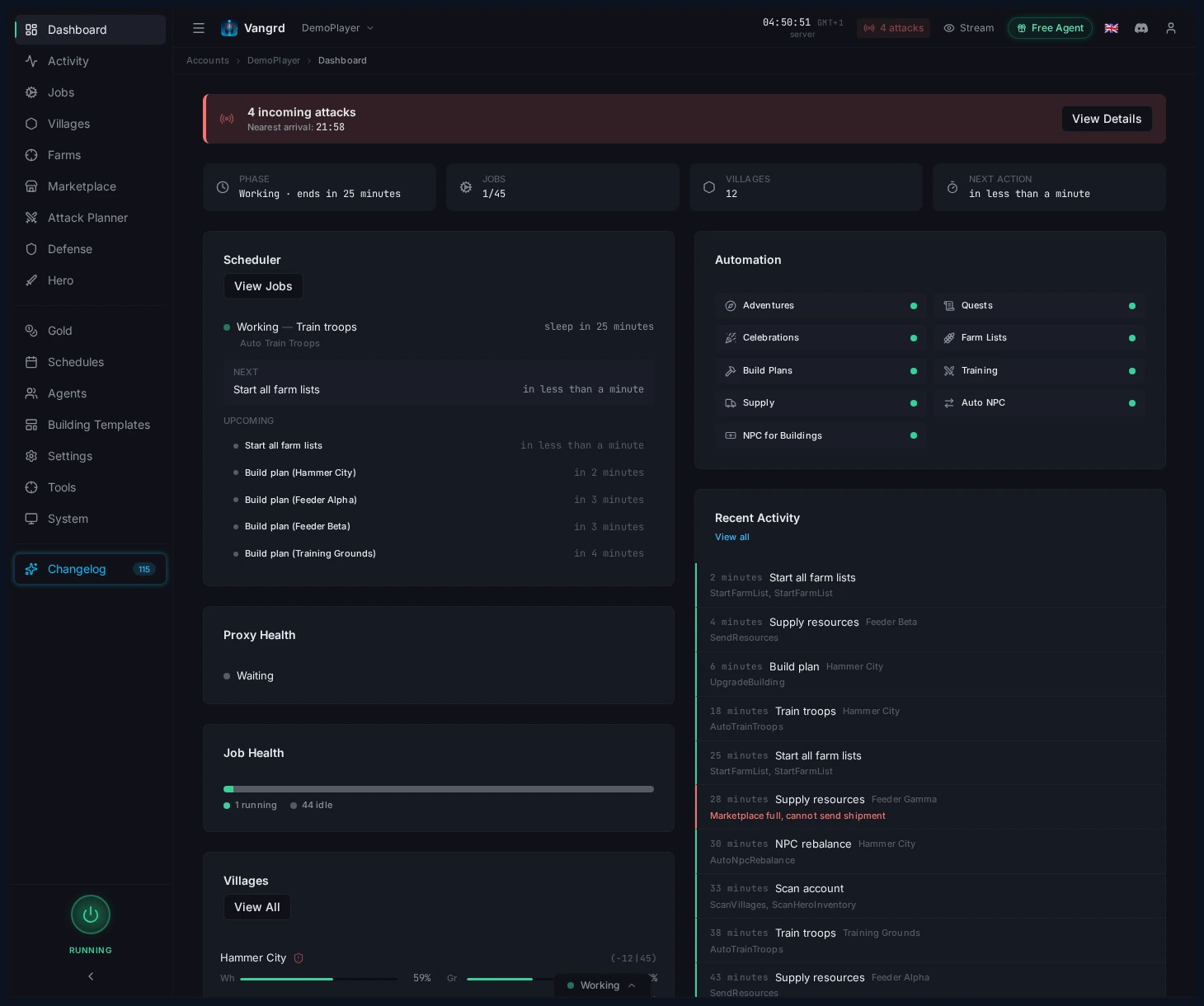The image size is (1204, 1006).
Task: Click View Details for incoming attacks
Action: tap(1106, 119)
